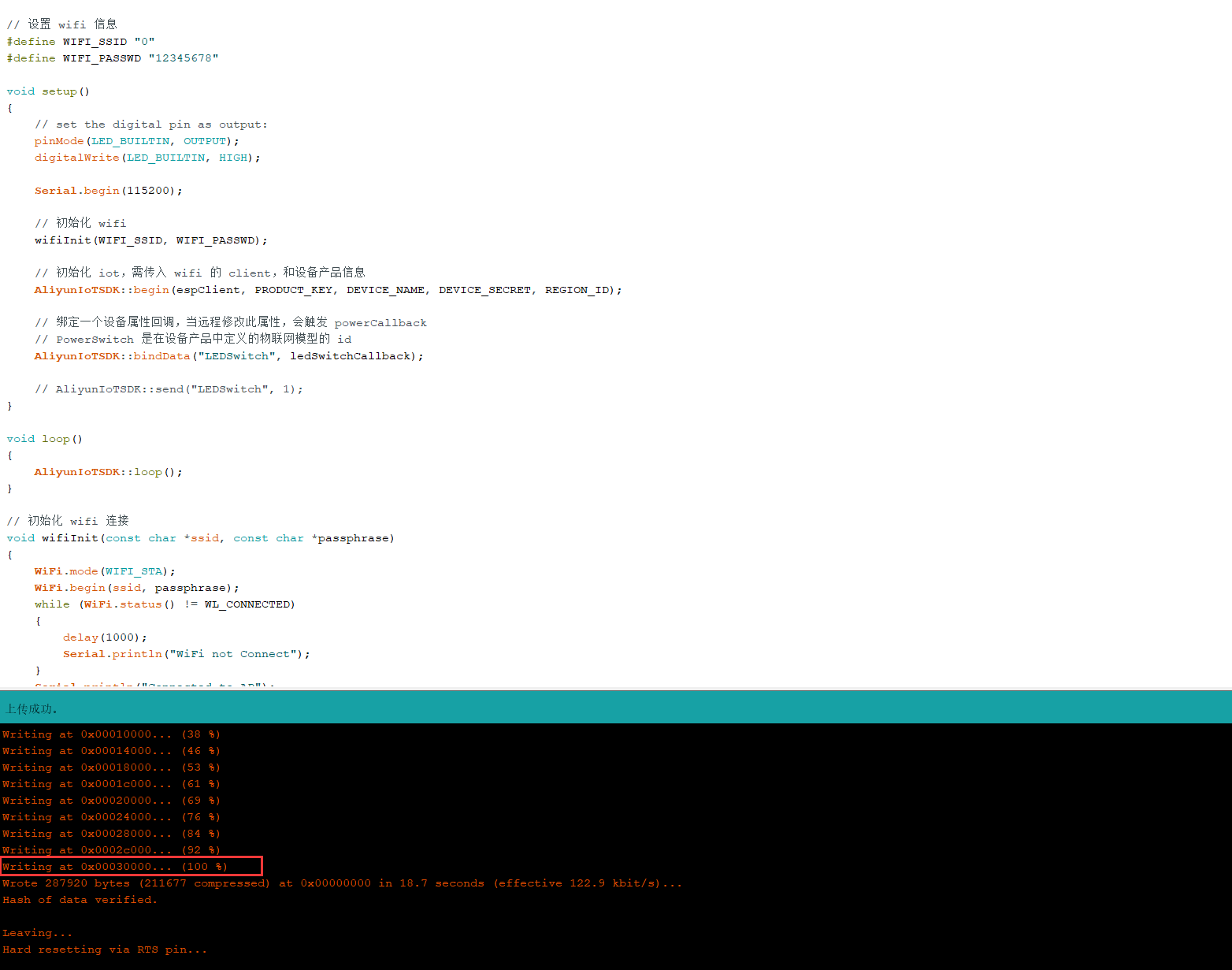Viewport: 1232px width, 970px height.
Task: Click the 'Wrote 287920 bytes' console line
Action: click(343, 883)
